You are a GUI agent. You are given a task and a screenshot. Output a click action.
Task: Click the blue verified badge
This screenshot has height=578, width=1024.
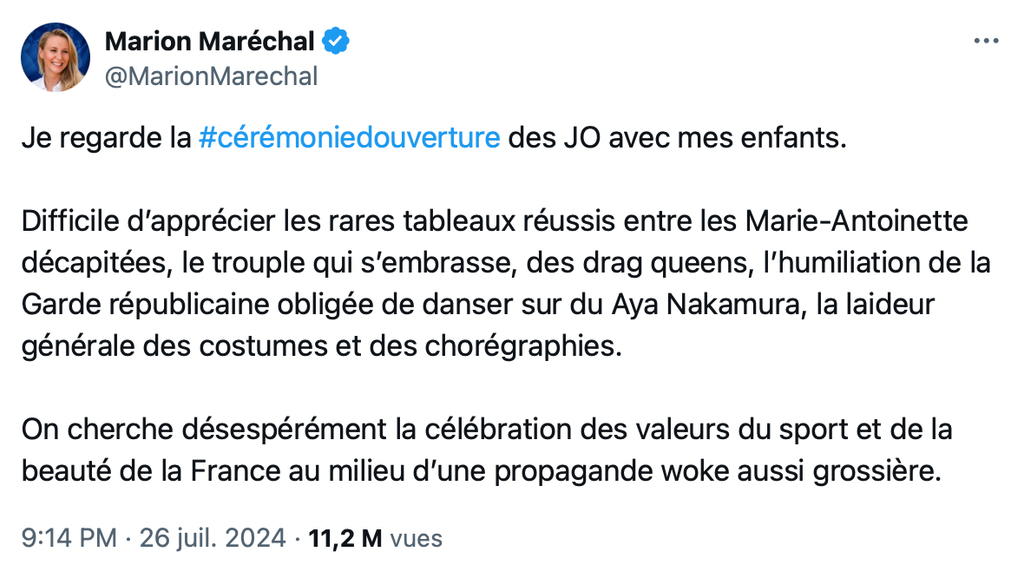[336, 41]
